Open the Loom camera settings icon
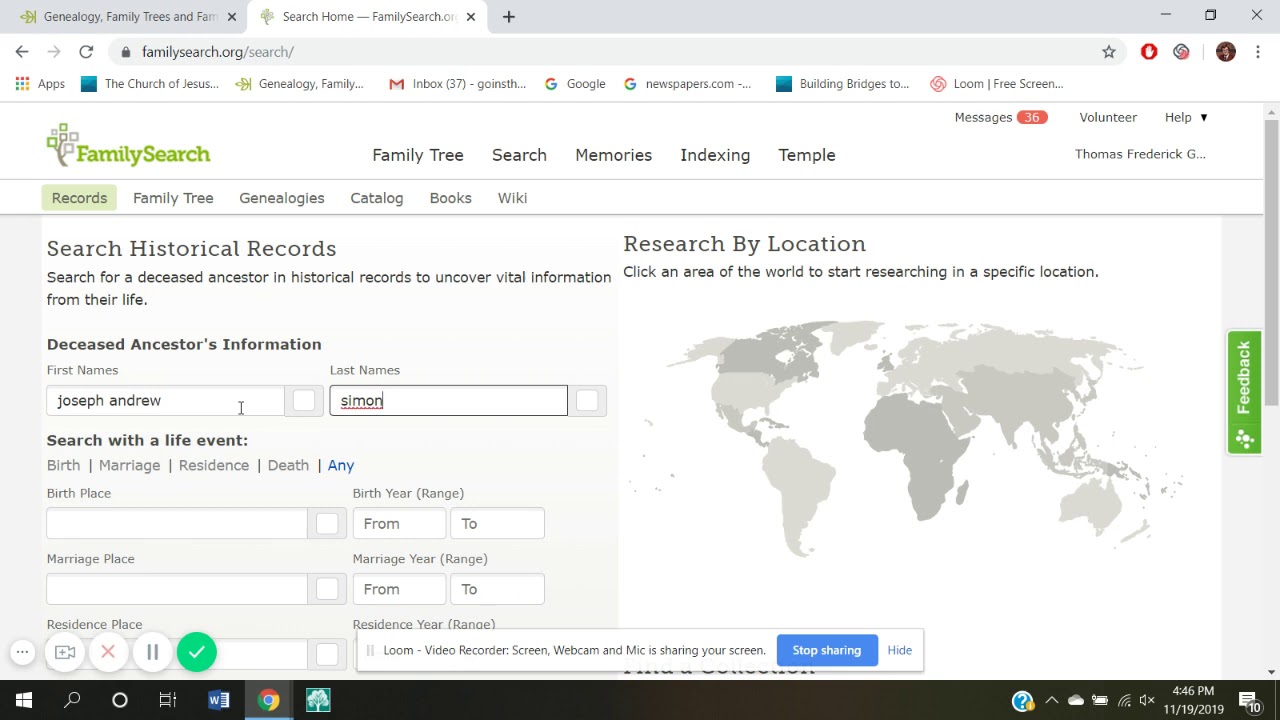The width and height of the screenshot is (1280, 720). pyautogui.click(x=65, y=652)
